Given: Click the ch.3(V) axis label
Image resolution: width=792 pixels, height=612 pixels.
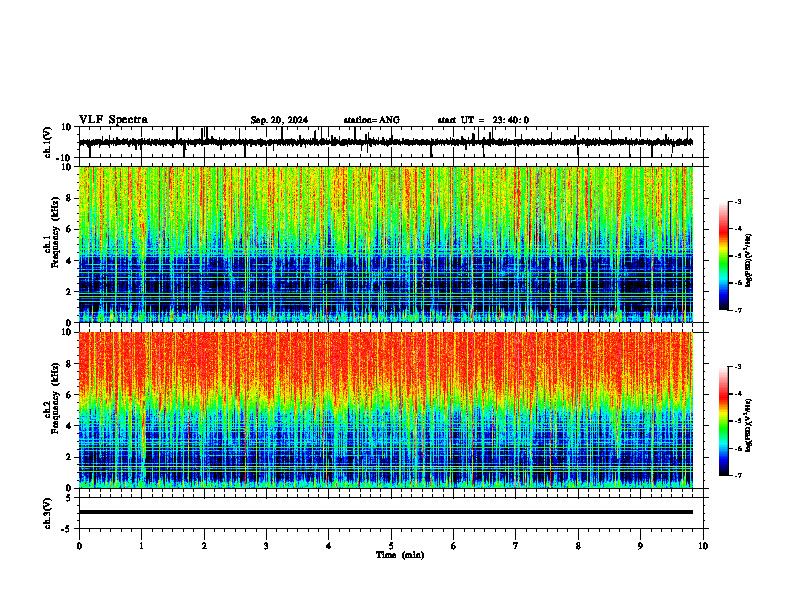Looking at the screenshot, I should 48,513.
